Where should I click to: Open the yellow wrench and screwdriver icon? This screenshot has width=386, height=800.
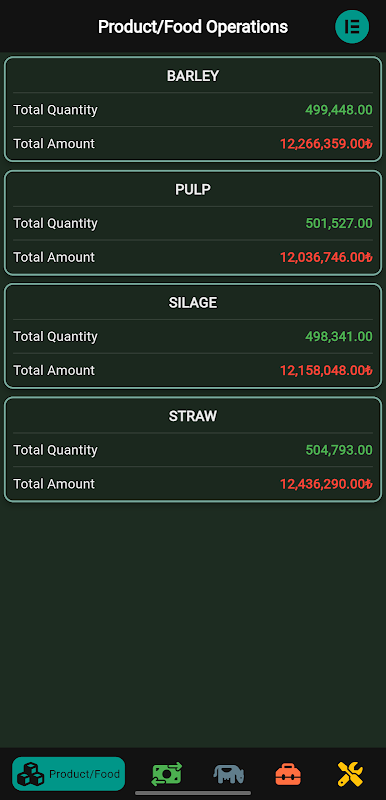(x=350, y=774)
